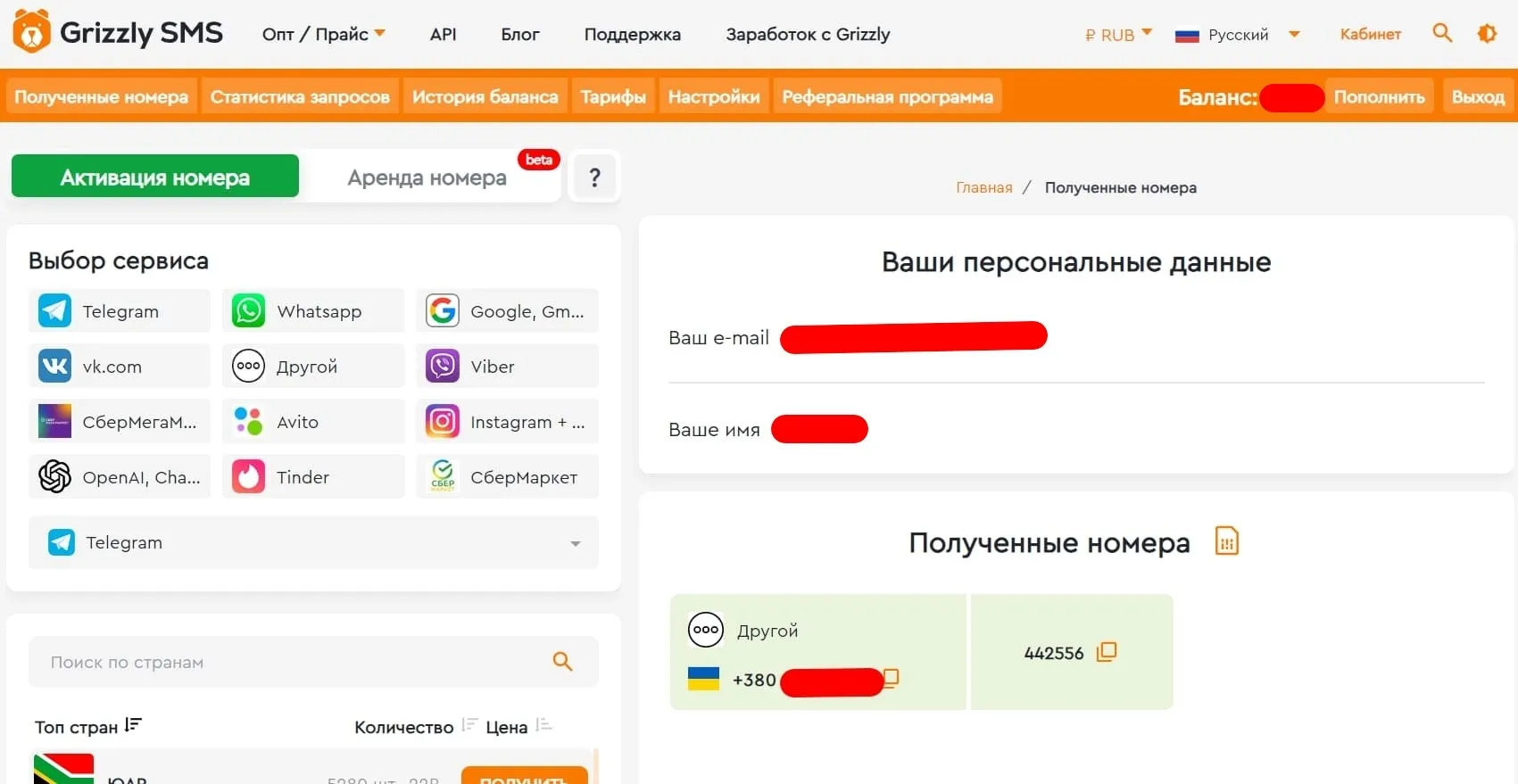Choose the OpenAI, ChatGPT service tile
The height and width of the screenshot is (784, 1518).
[120, 476]
